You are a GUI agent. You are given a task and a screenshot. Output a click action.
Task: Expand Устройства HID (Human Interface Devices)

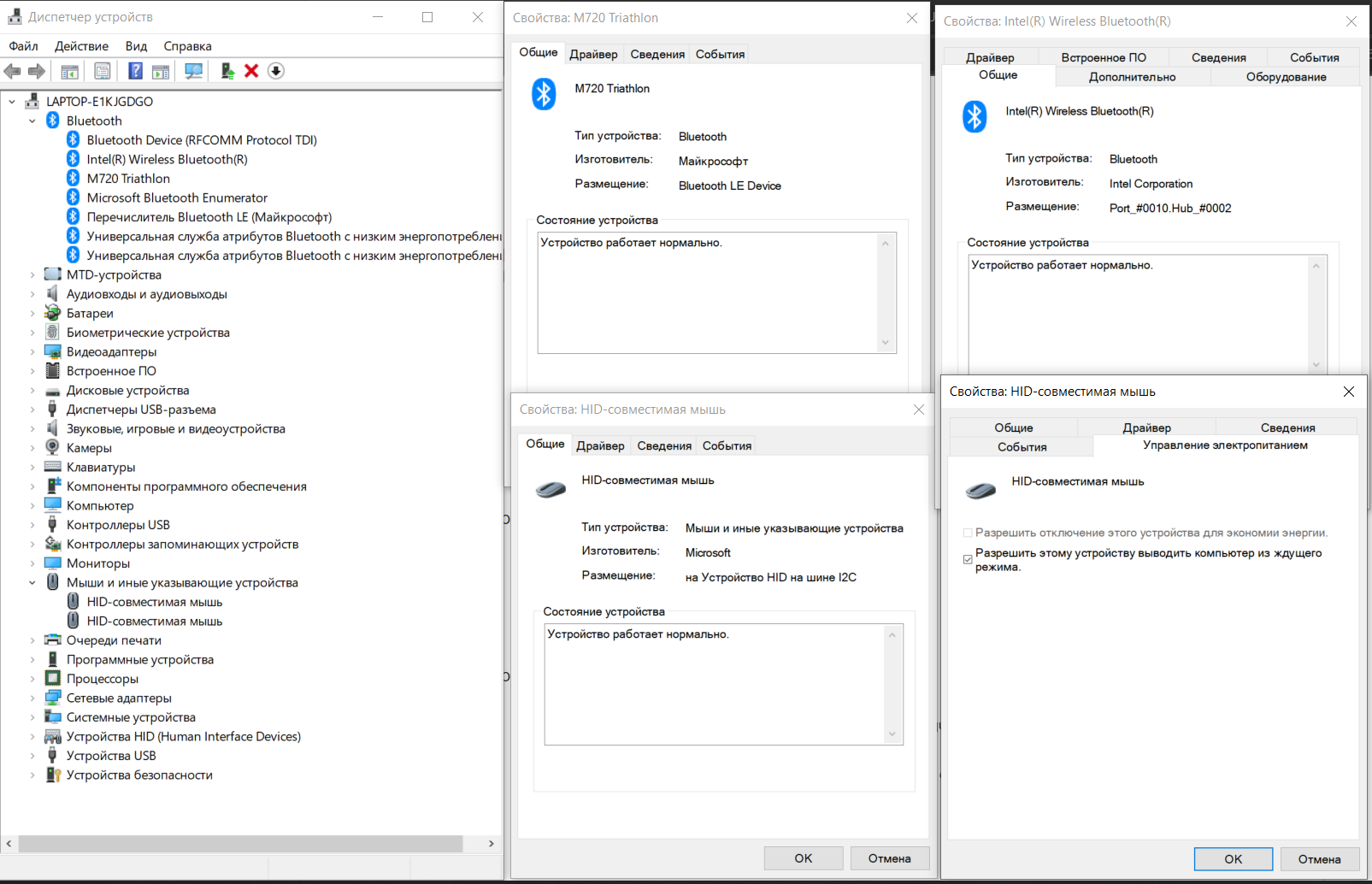pos(32,736)
